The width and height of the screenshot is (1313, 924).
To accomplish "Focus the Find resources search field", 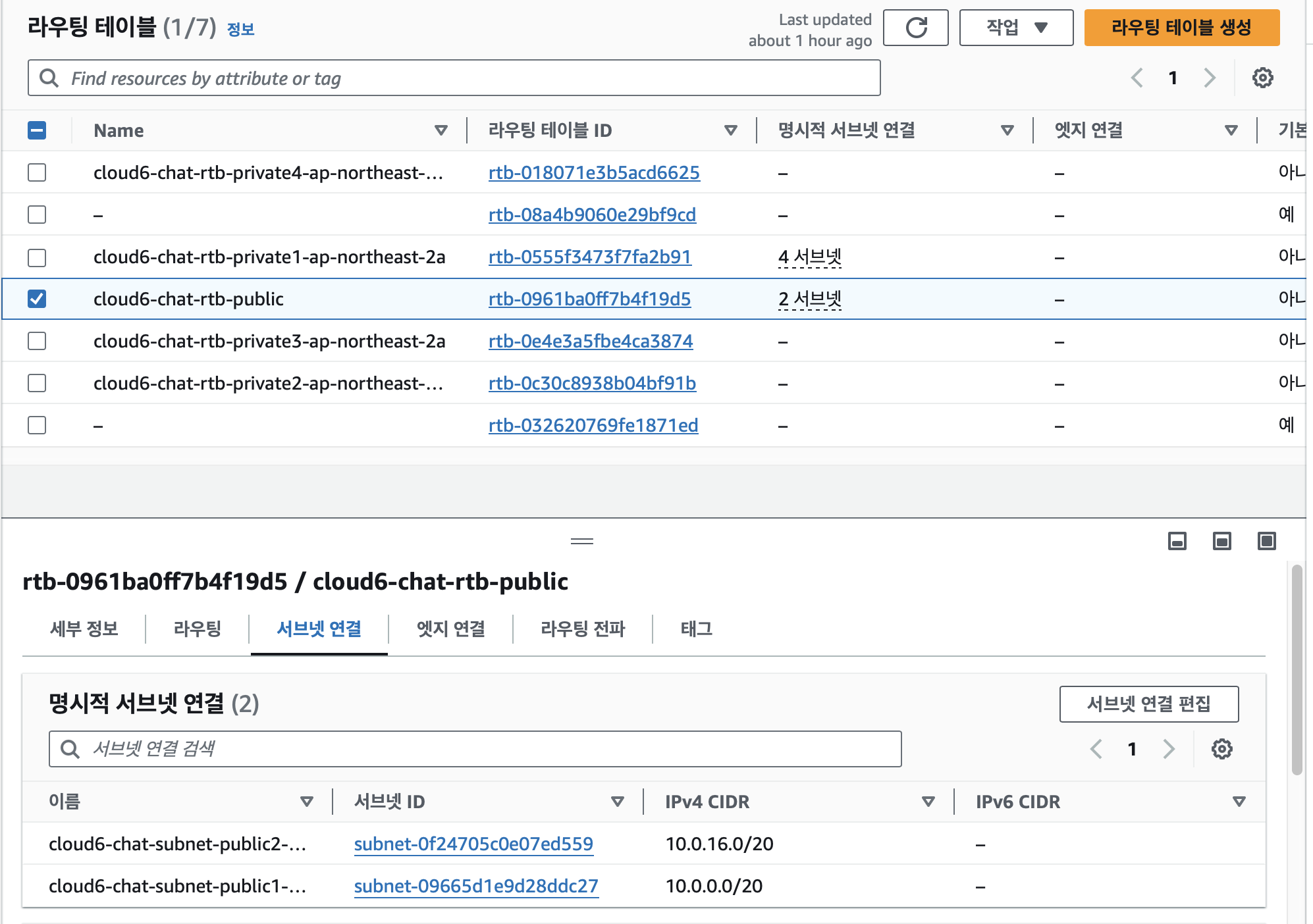I will 454,78.
